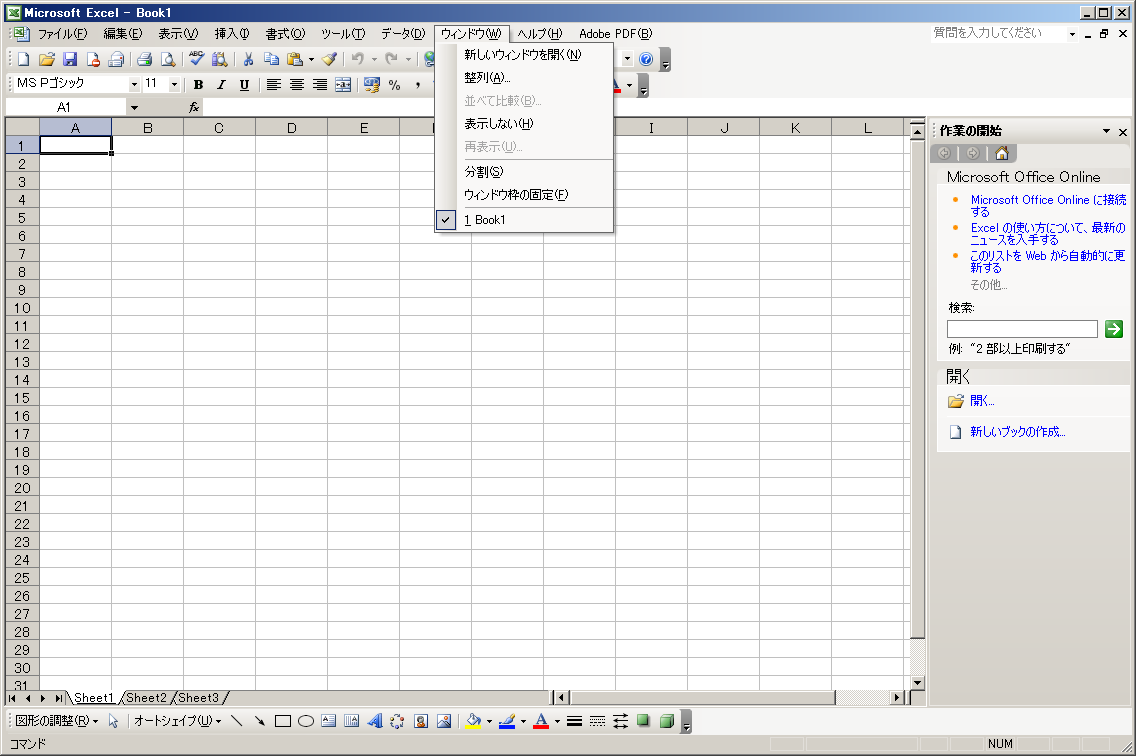This screenshot has width=1136, height=756.
Task: Choose ウィンドウ枠の固定 from the Window menu
Action: (515, 195)
